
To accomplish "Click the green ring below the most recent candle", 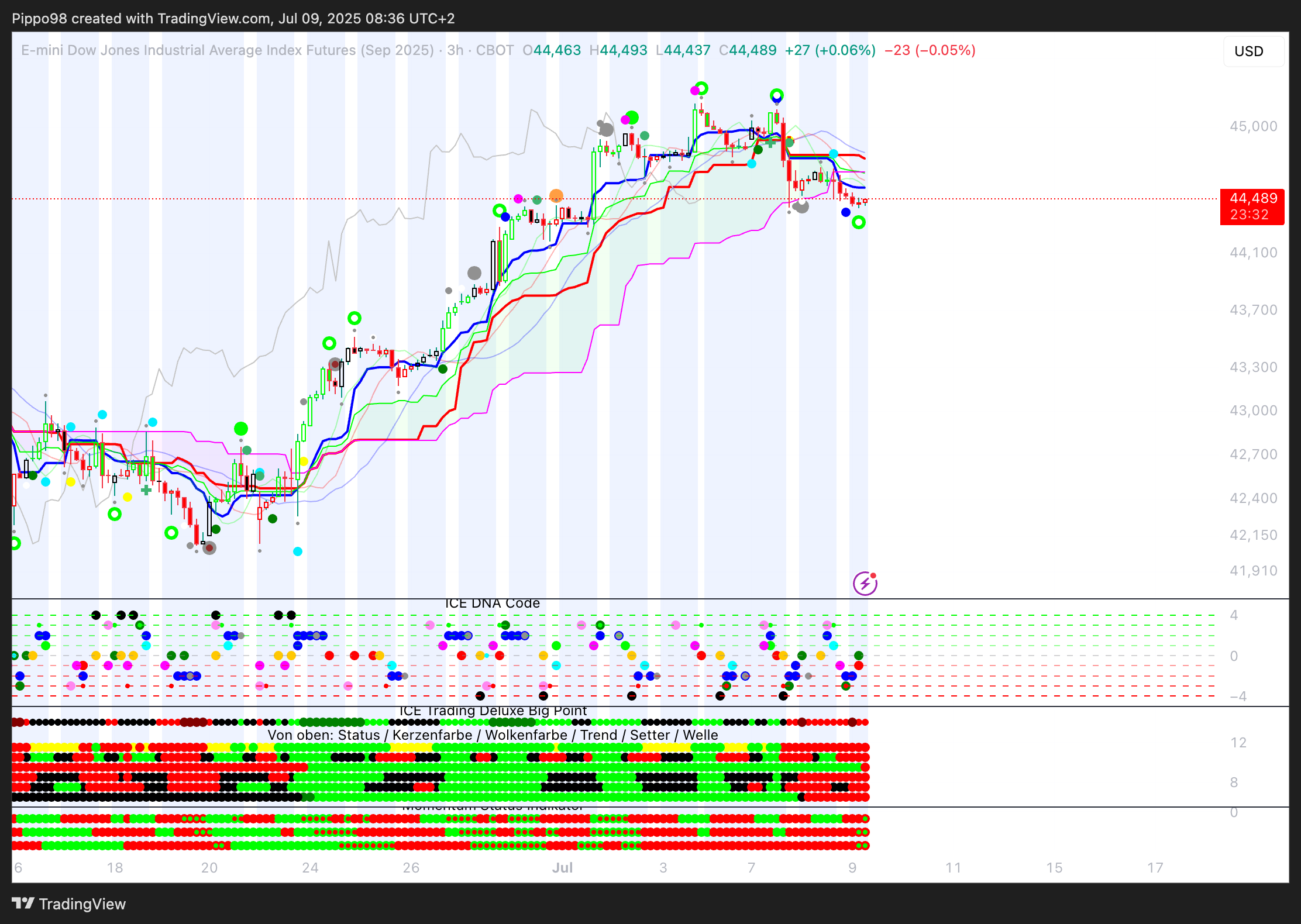I will pyautogui.click(x=858, y=222).
